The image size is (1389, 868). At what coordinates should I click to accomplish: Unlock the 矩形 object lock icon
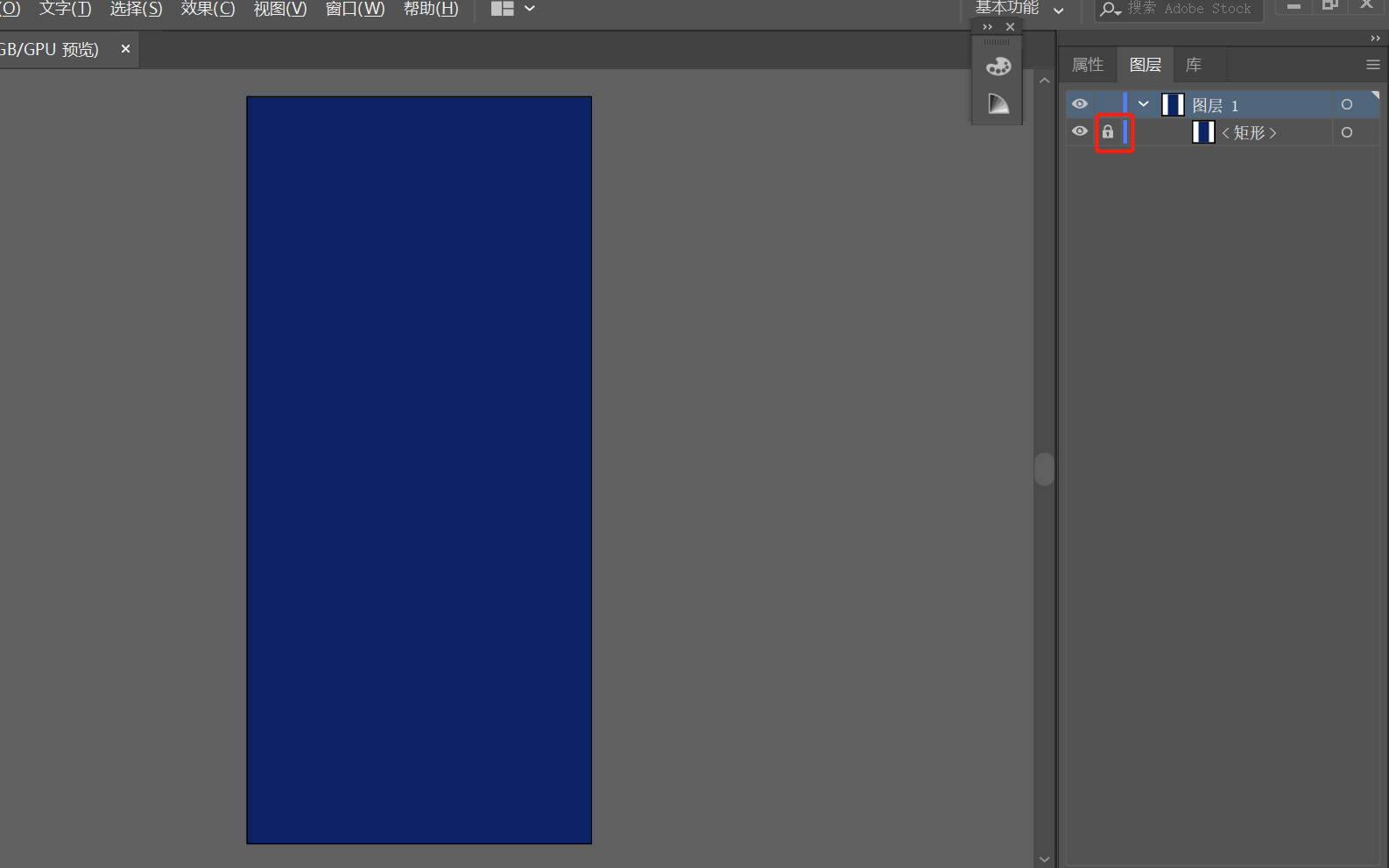(x=1108, y=132)
